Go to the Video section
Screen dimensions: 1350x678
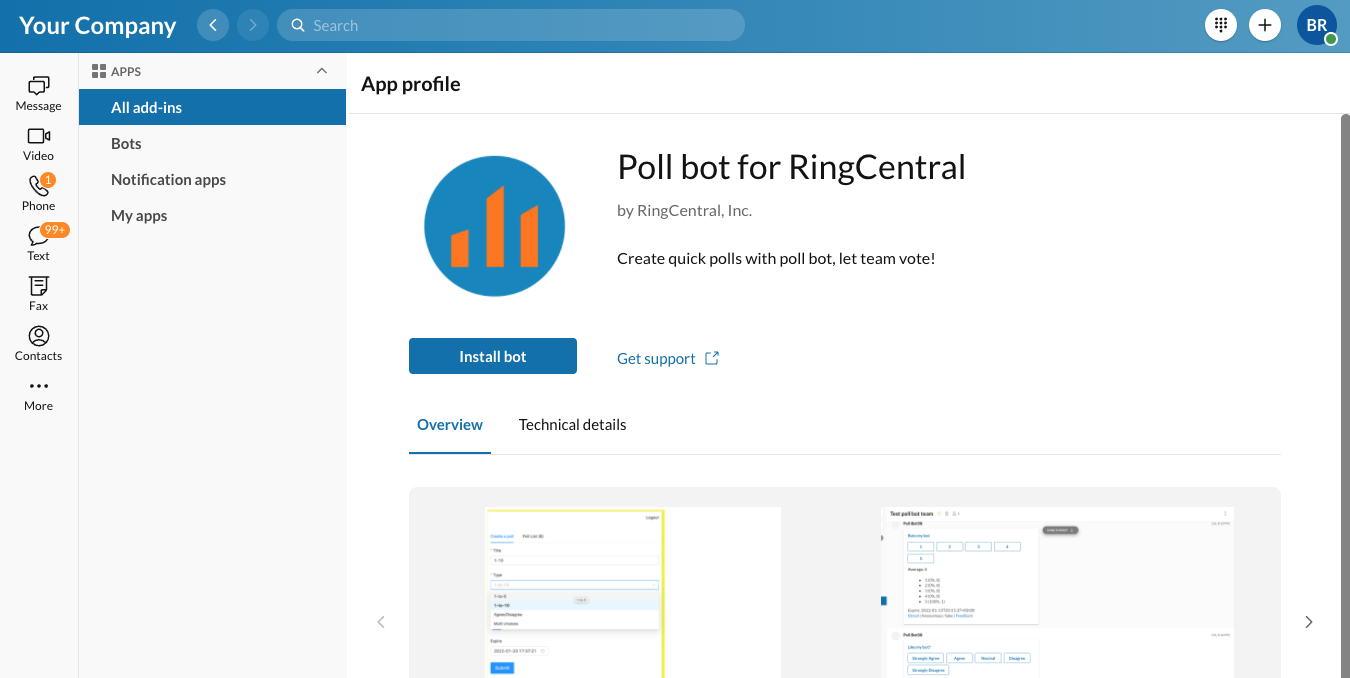point(38,144)
